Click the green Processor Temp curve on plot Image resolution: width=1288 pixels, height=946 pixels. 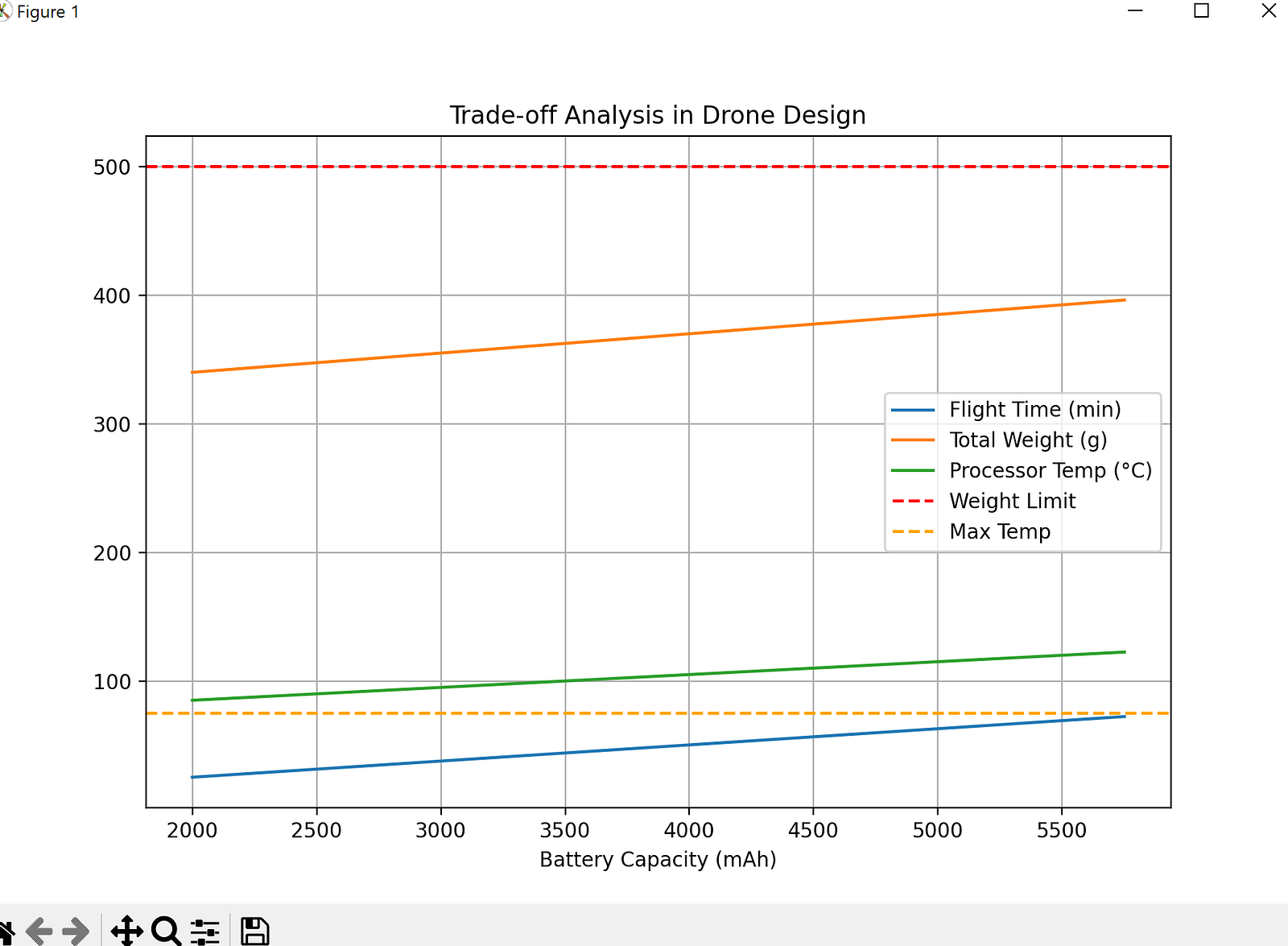coord(658,676)
